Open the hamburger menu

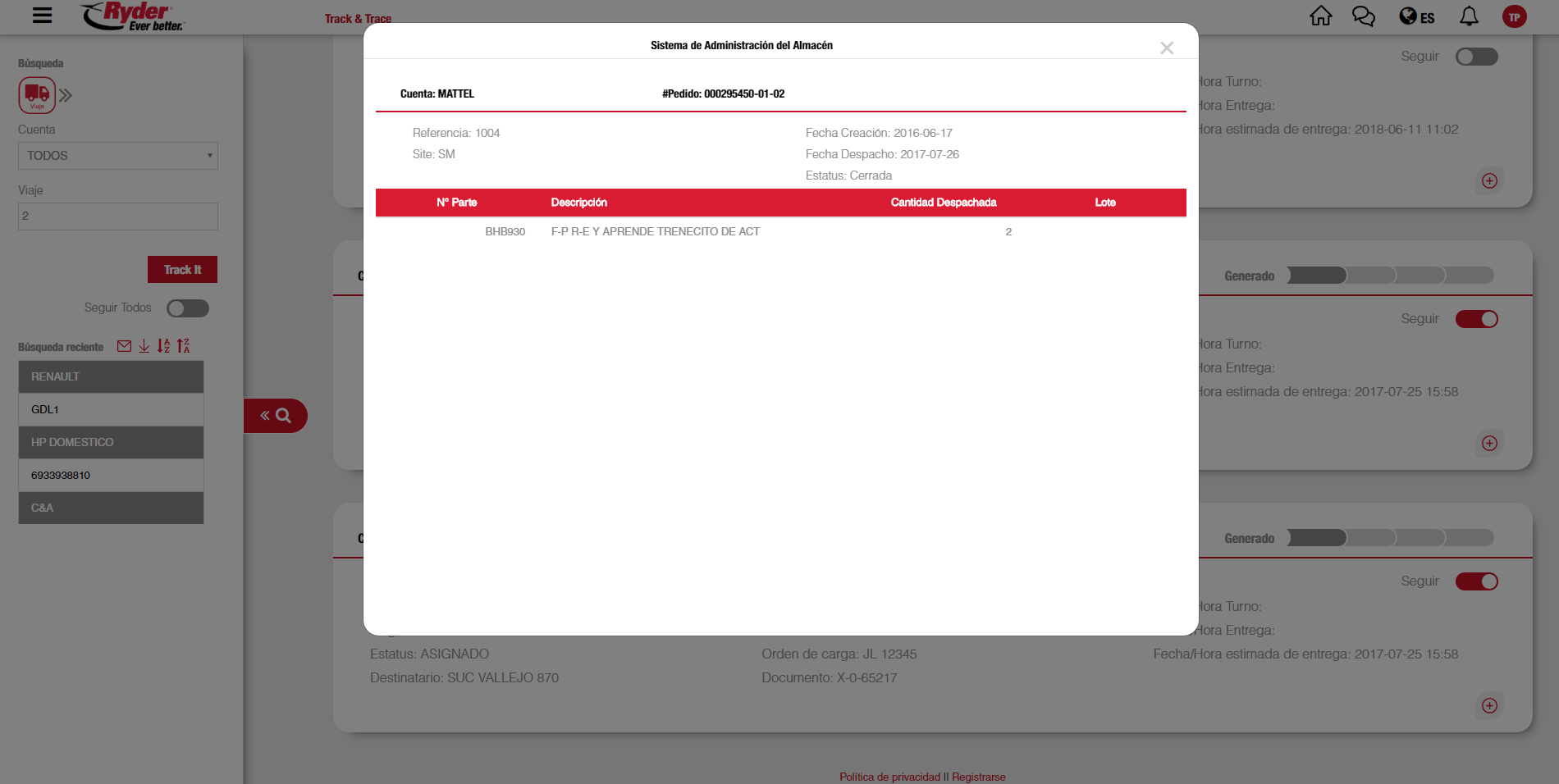click(42, 16)
